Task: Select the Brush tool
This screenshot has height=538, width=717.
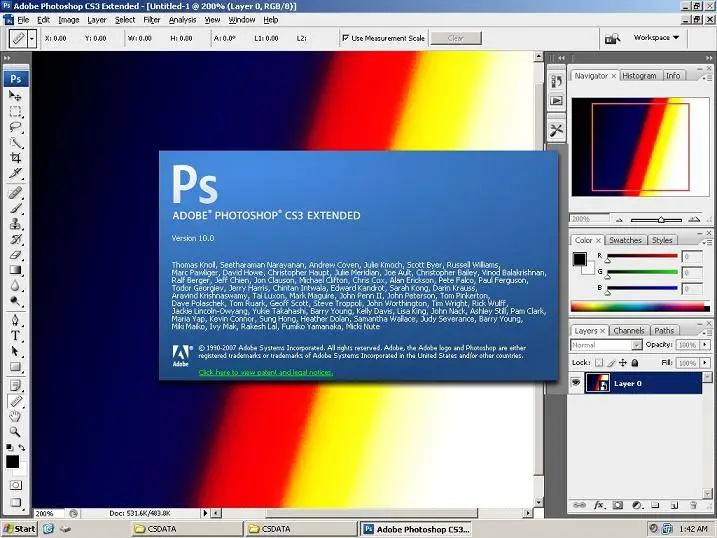Action: (x=15, y=208)
